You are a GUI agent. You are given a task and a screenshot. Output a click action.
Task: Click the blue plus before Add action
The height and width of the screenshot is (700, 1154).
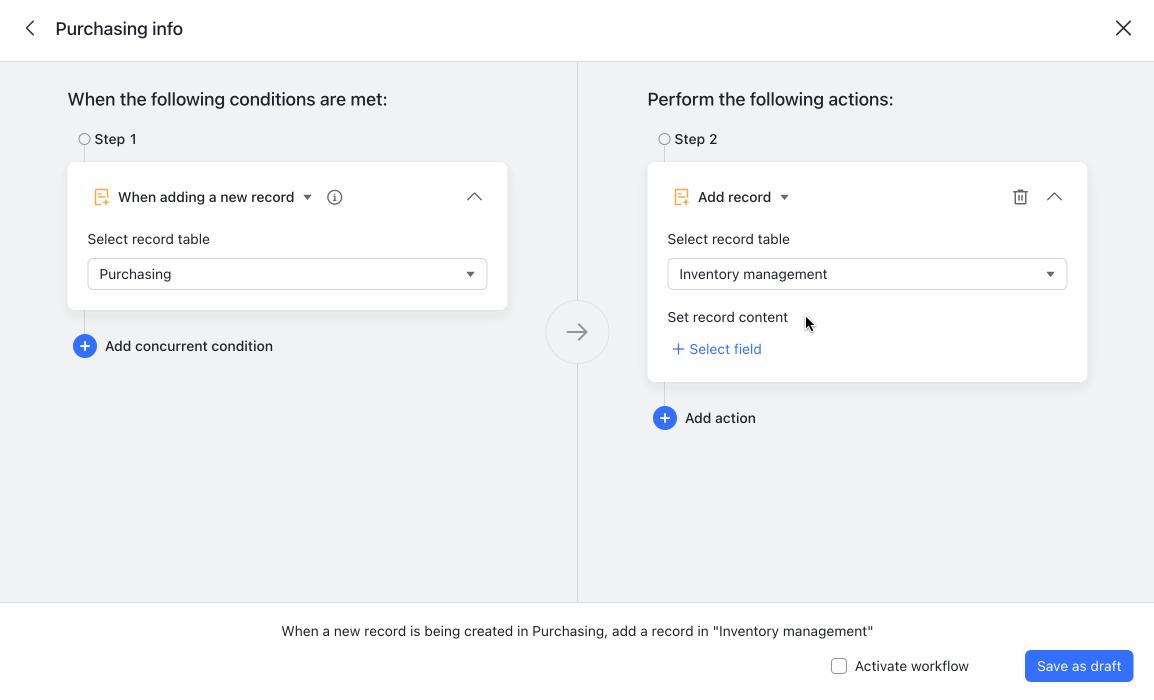pos(665,418)
